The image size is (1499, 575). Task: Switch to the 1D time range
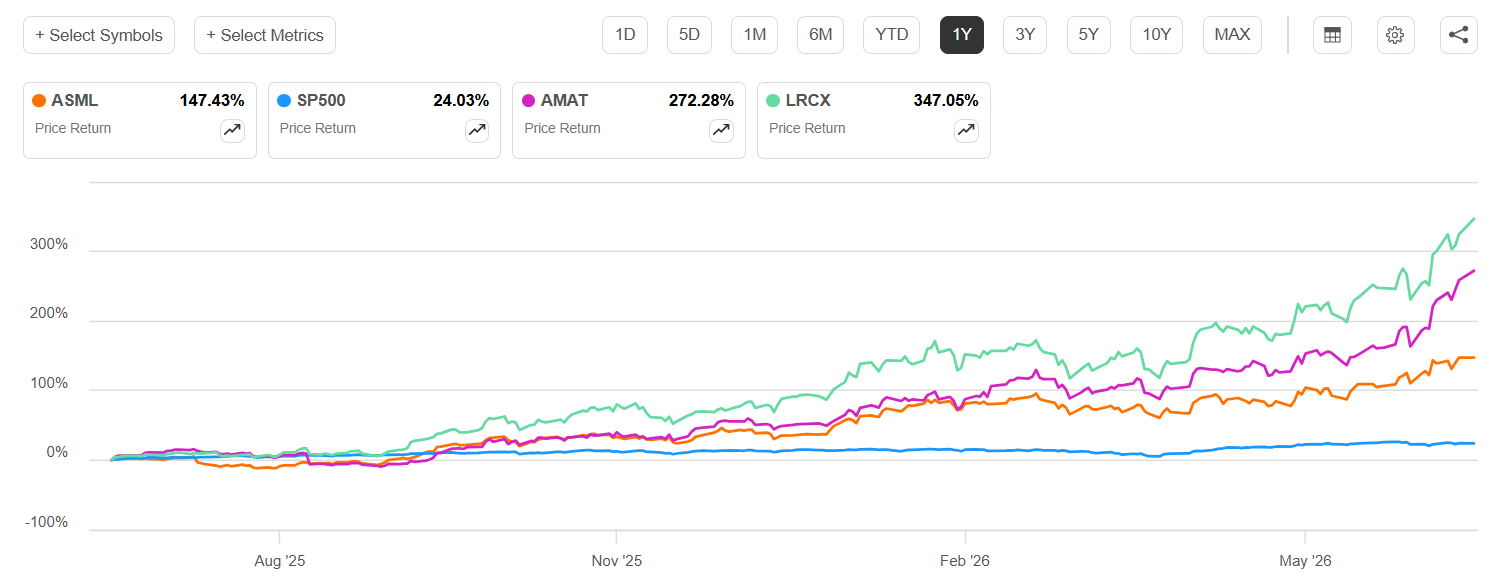(625, 35)
